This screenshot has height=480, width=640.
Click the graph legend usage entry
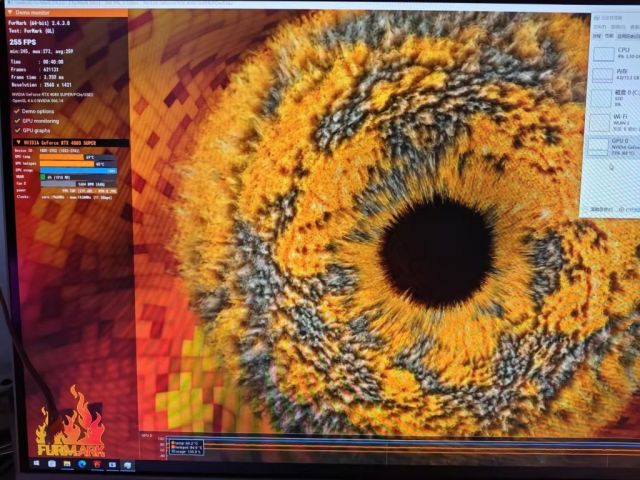[186, 452]
